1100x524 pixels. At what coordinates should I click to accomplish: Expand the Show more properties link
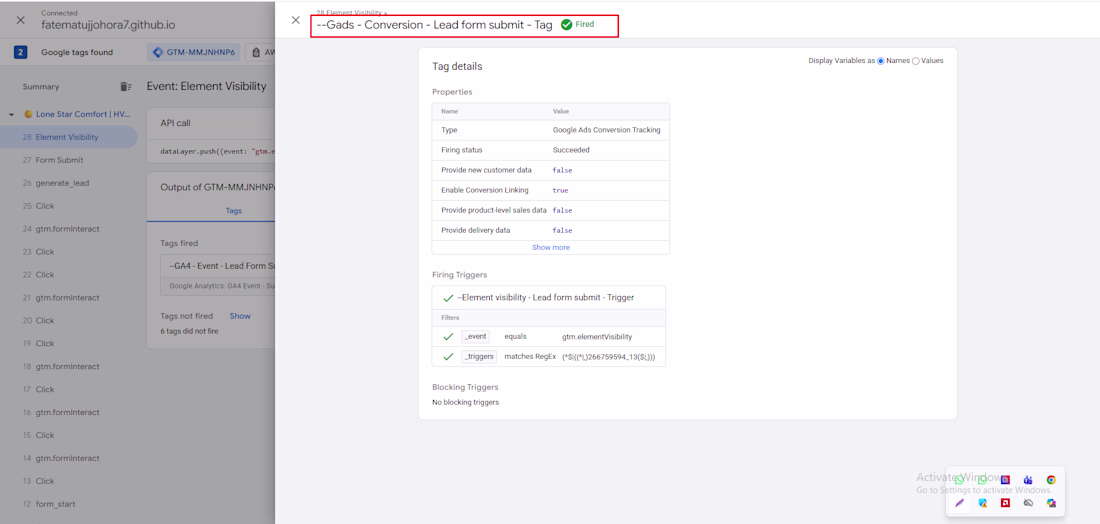click(x=551, y=247)
